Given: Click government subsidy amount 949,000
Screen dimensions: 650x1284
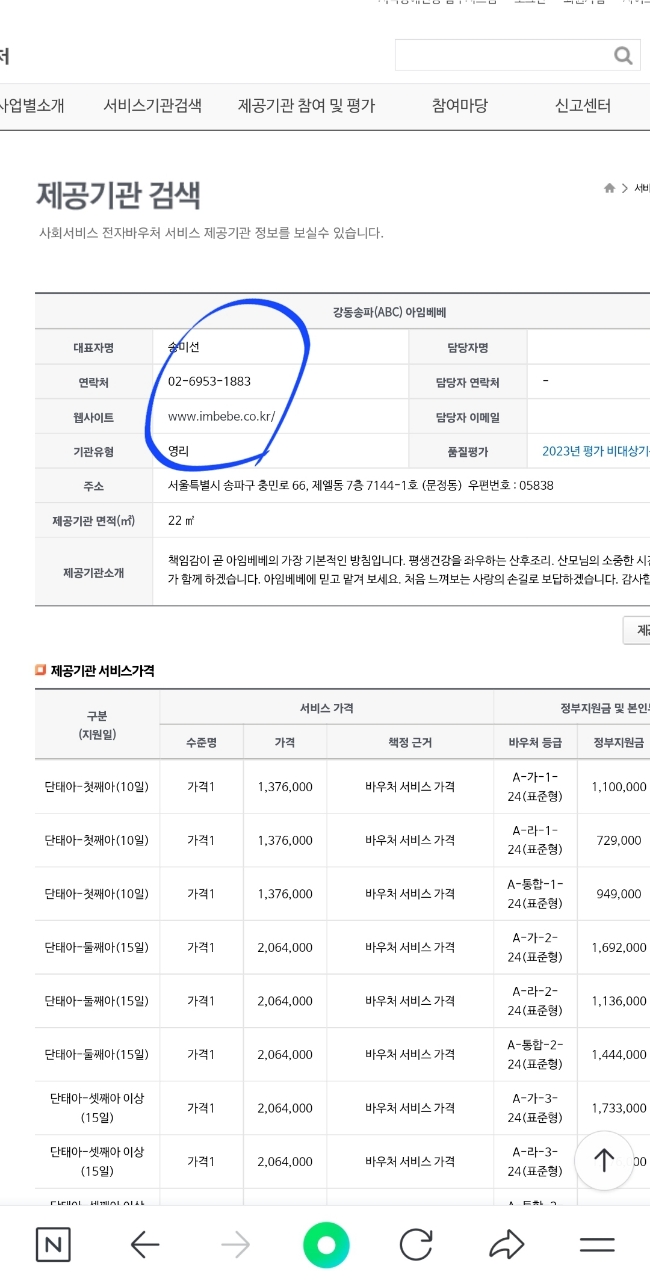Looking at the screenshot, I should point(619,894).
